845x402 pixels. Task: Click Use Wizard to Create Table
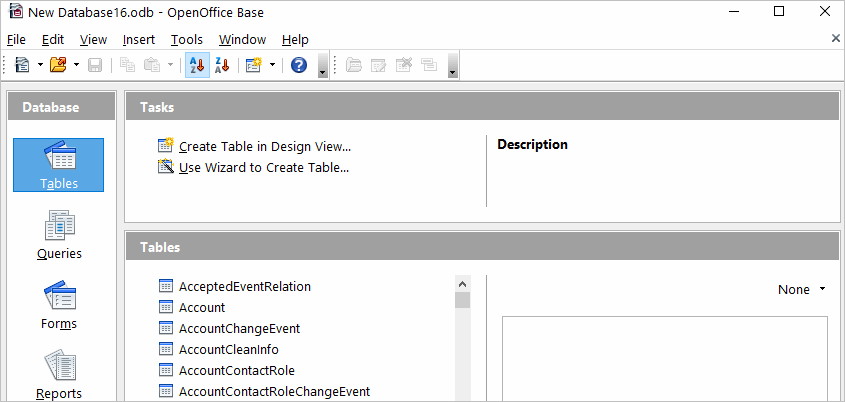263,167
